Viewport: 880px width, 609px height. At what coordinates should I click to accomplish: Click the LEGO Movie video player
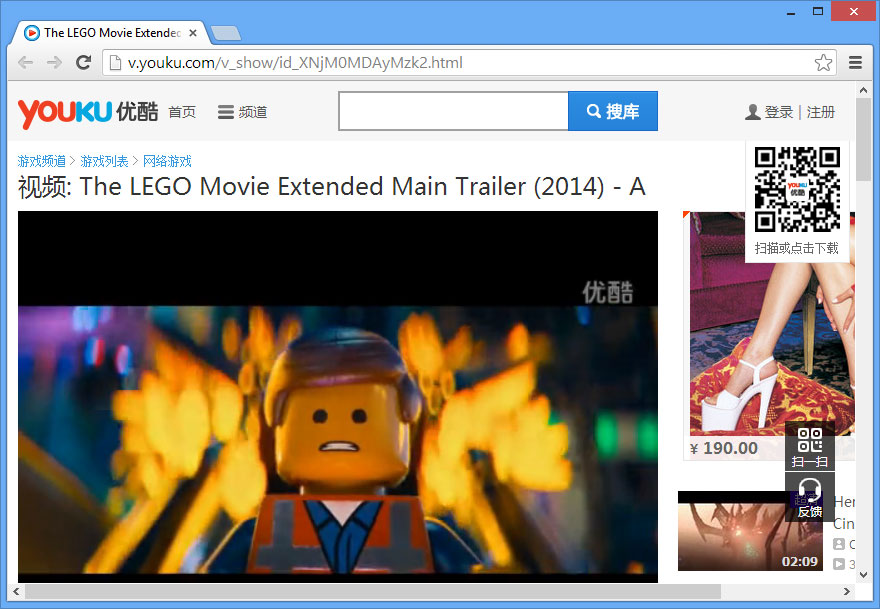(338, 397)
